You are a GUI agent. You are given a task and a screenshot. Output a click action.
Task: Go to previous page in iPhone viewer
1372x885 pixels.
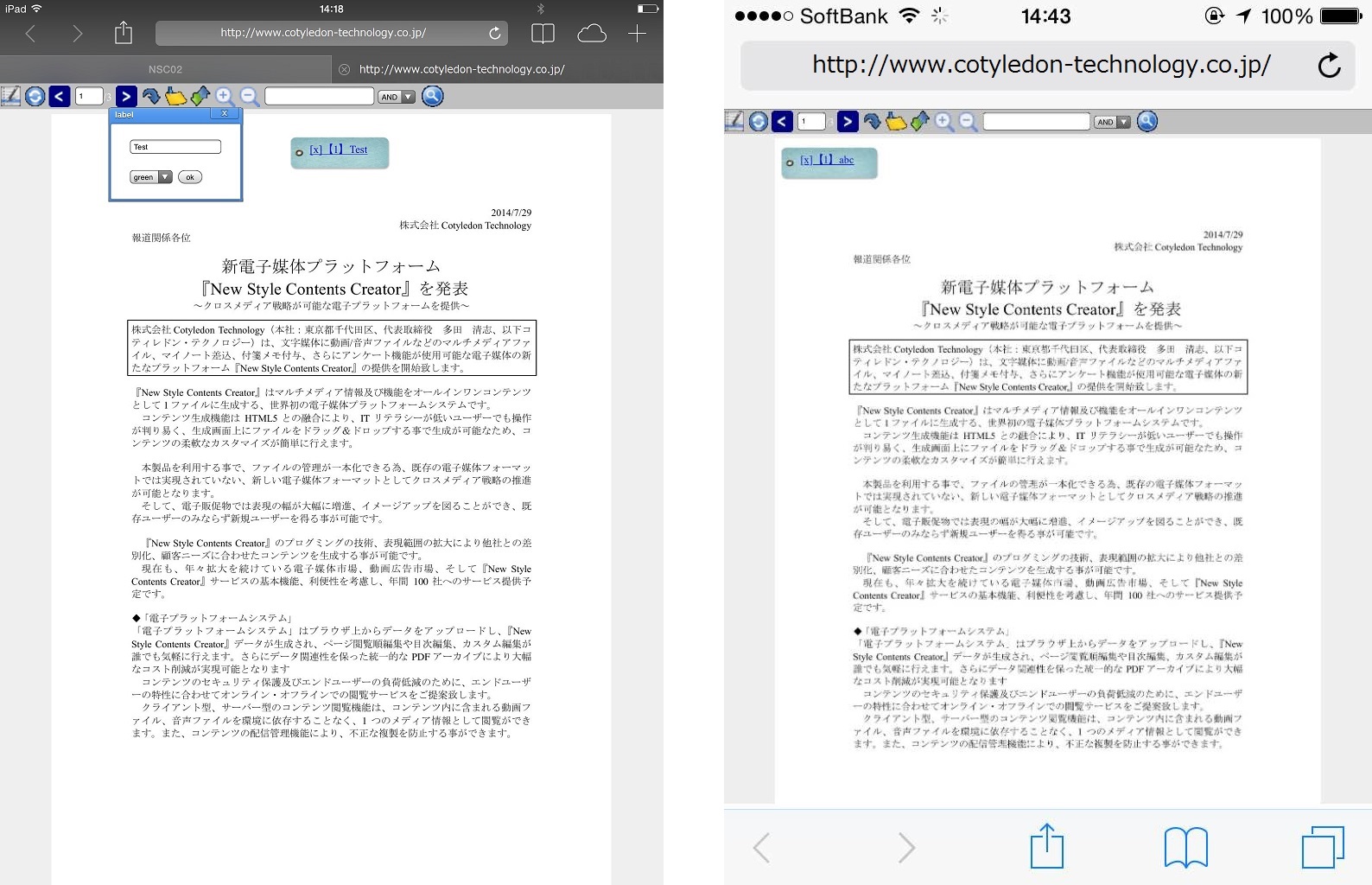pyautogui.click(x=782, y=122)
